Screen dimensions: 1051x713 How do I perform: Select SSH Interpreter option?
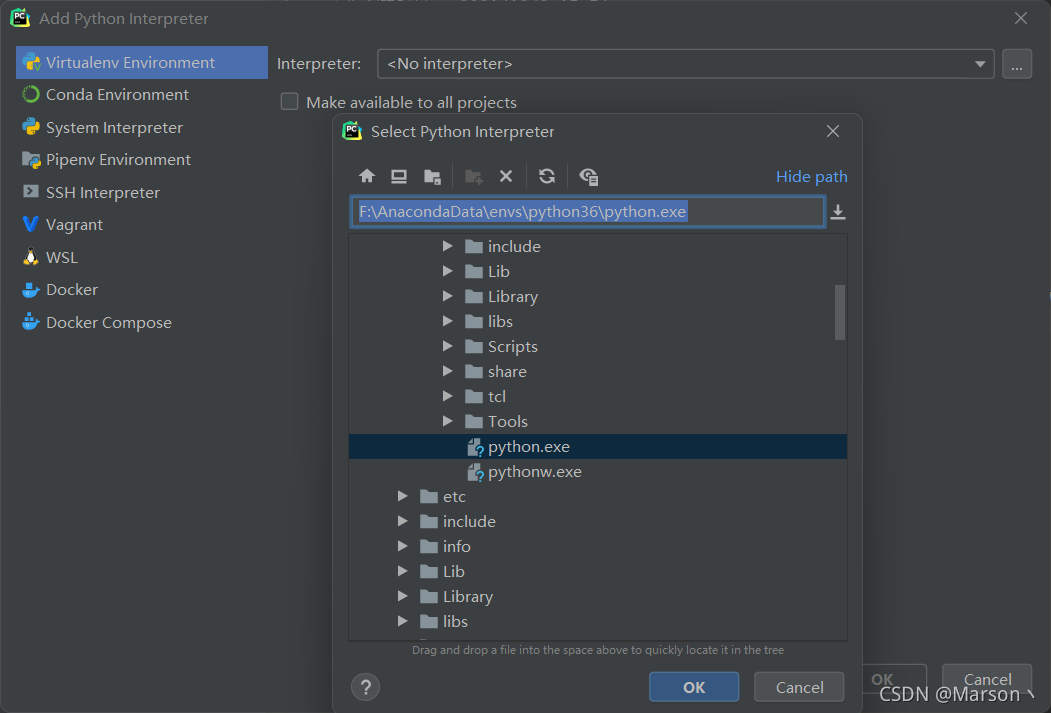pos(142,192)
